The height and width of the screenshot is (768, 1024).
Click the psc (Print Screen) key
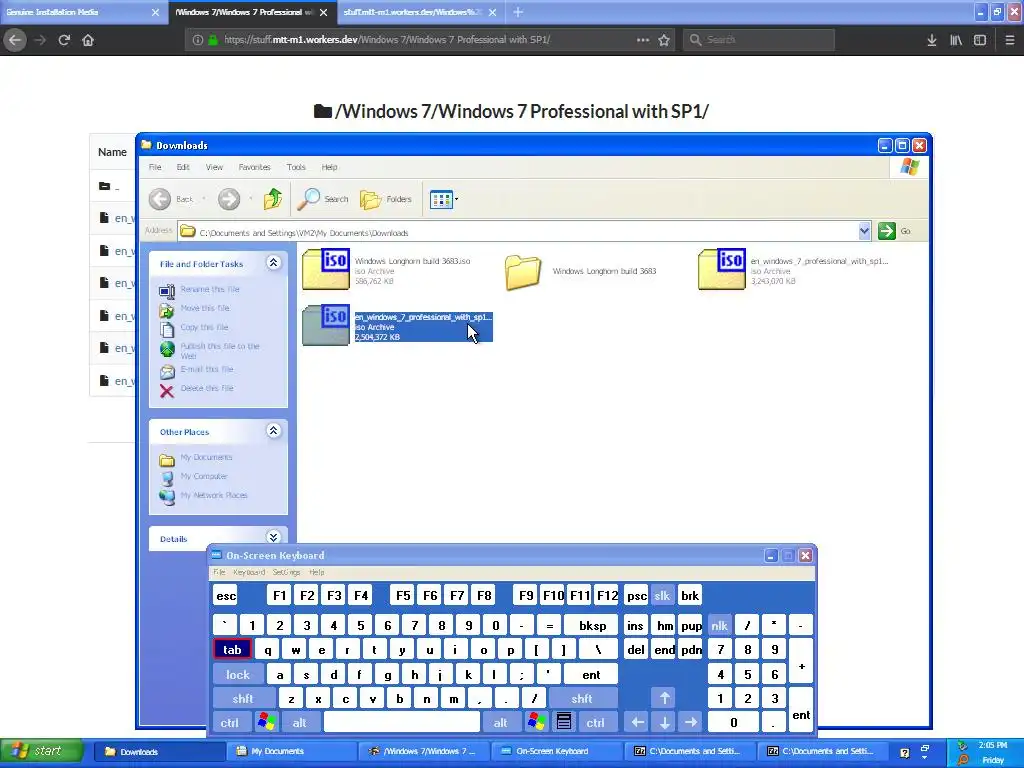pos(636,596)
